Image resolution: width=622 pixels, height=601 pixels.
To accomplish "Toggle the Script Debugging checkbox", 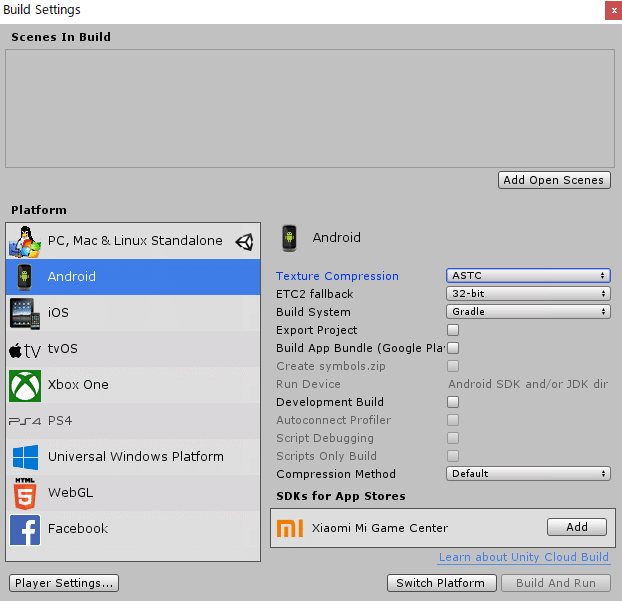I will point(453,438).
